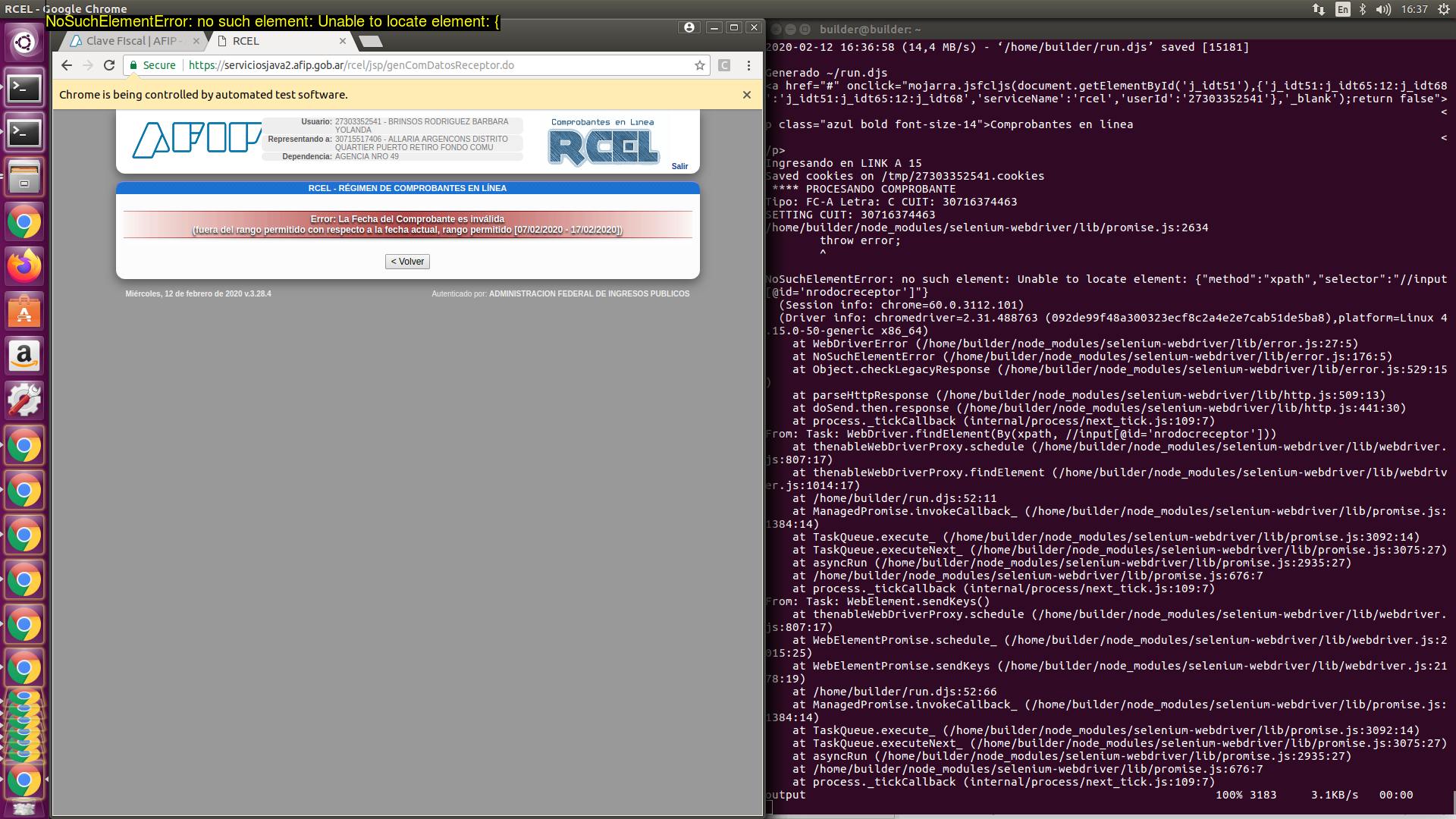Close the Clave Fiscal tab
1456x819 pixels.
pos(196,41)
